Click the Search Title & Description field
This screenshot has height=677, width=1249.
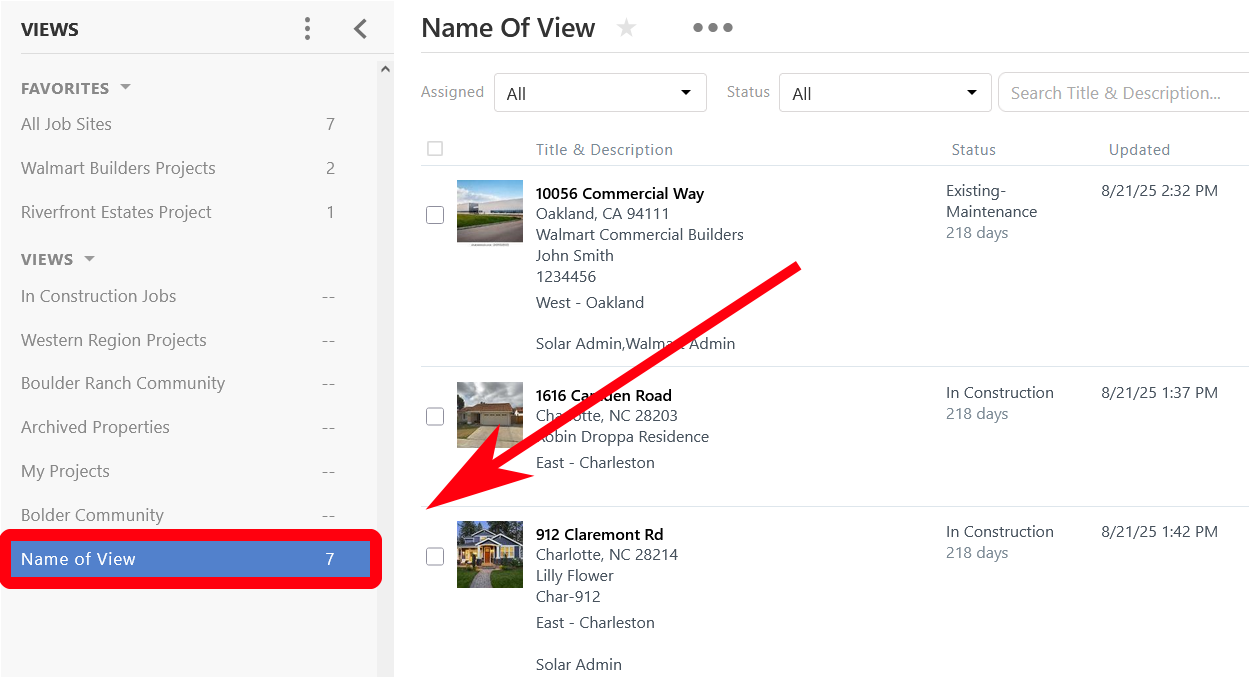pyautogui.click(x=1122, y=92)
